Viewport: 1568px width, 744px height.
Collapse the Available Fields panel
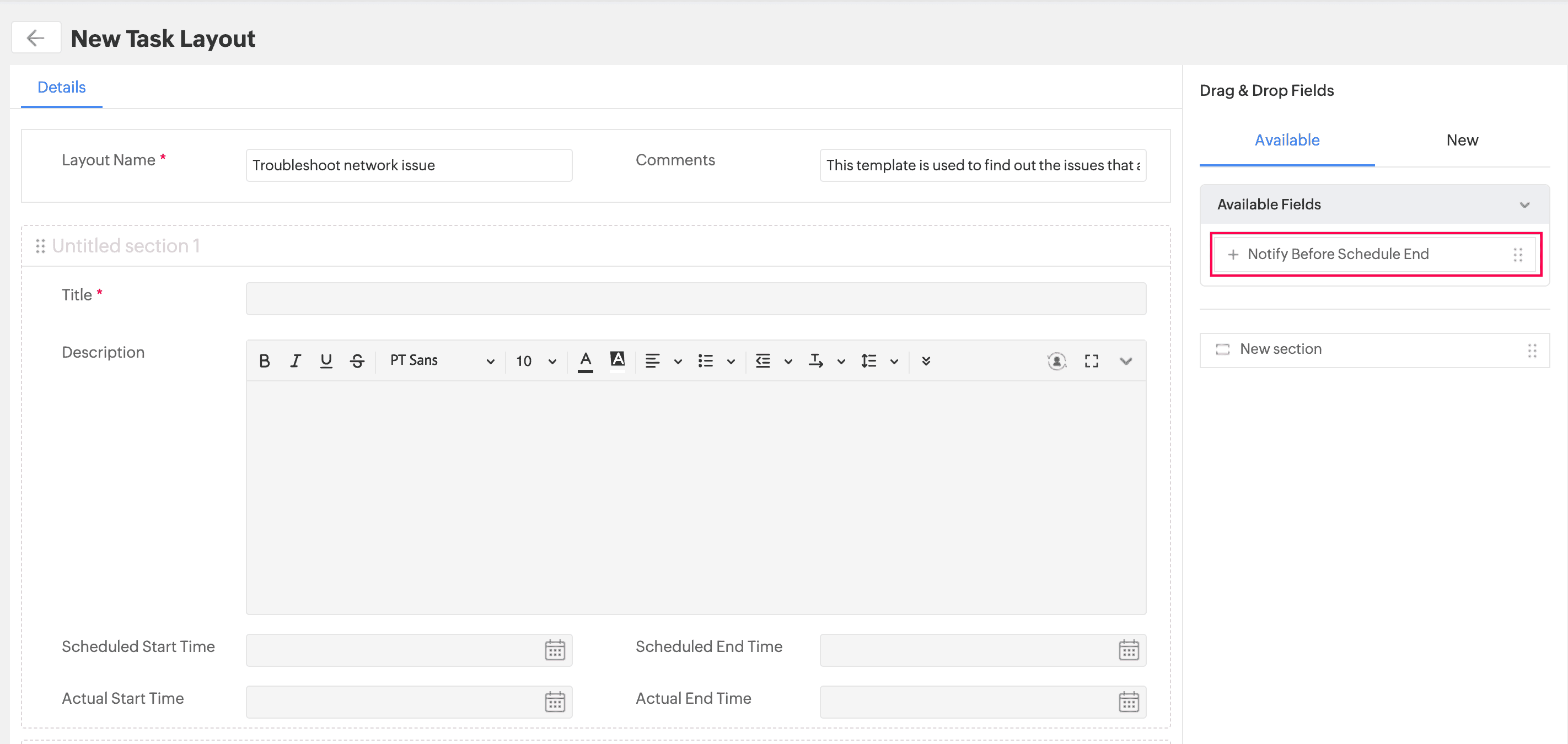click(x=1525, y=204)
